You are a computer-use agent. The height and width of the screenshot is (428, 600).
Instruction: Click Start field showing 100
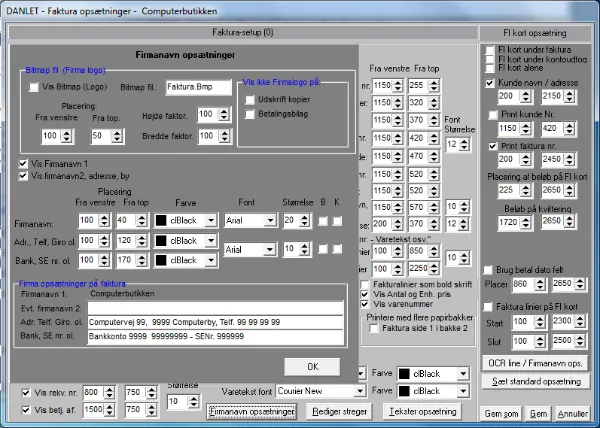tap(523, 322)
